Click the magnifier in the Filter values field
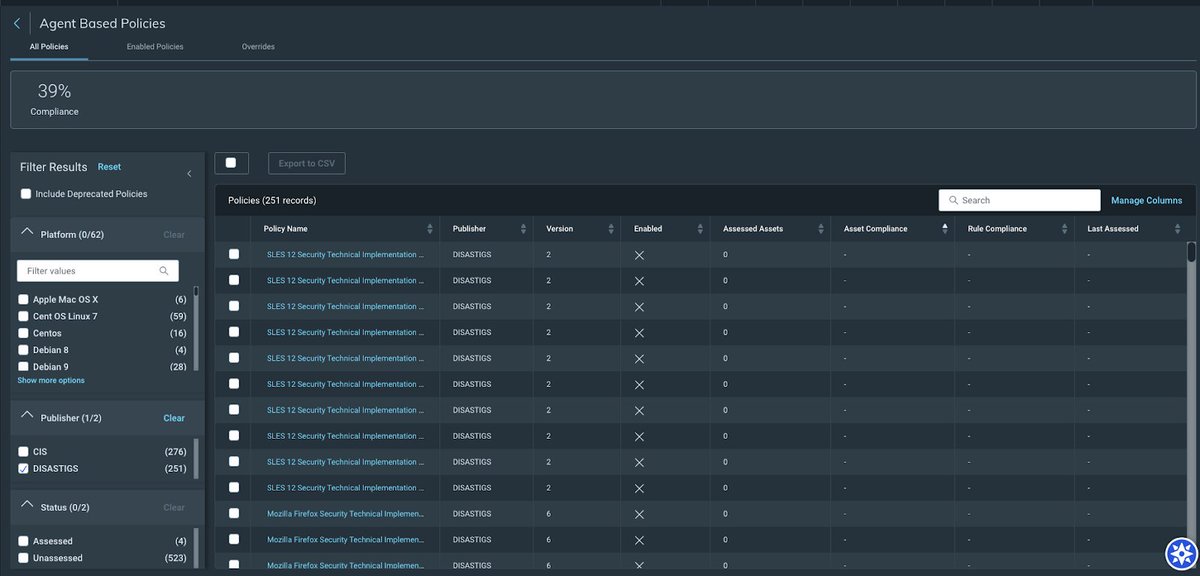Viewport: 1200px width, 576px height. [x=164, y=270]
